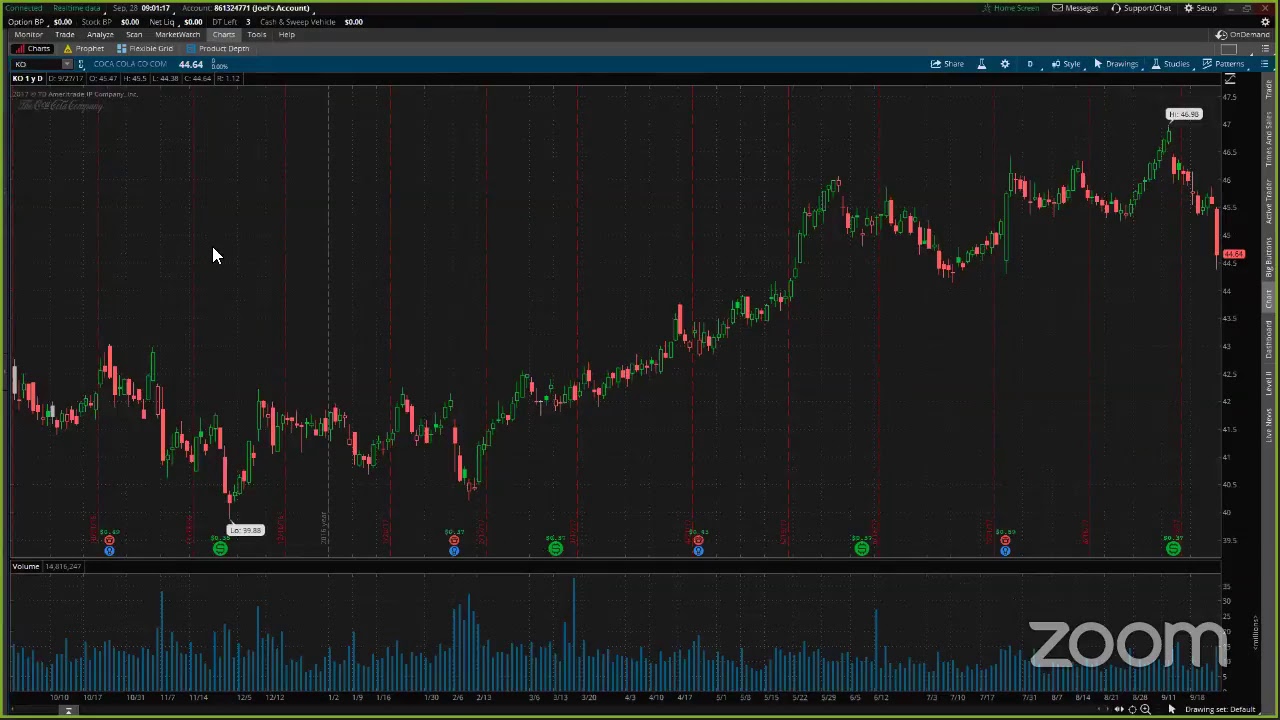
Task: Open the Patterns menu
Action: click(1224, 64)
